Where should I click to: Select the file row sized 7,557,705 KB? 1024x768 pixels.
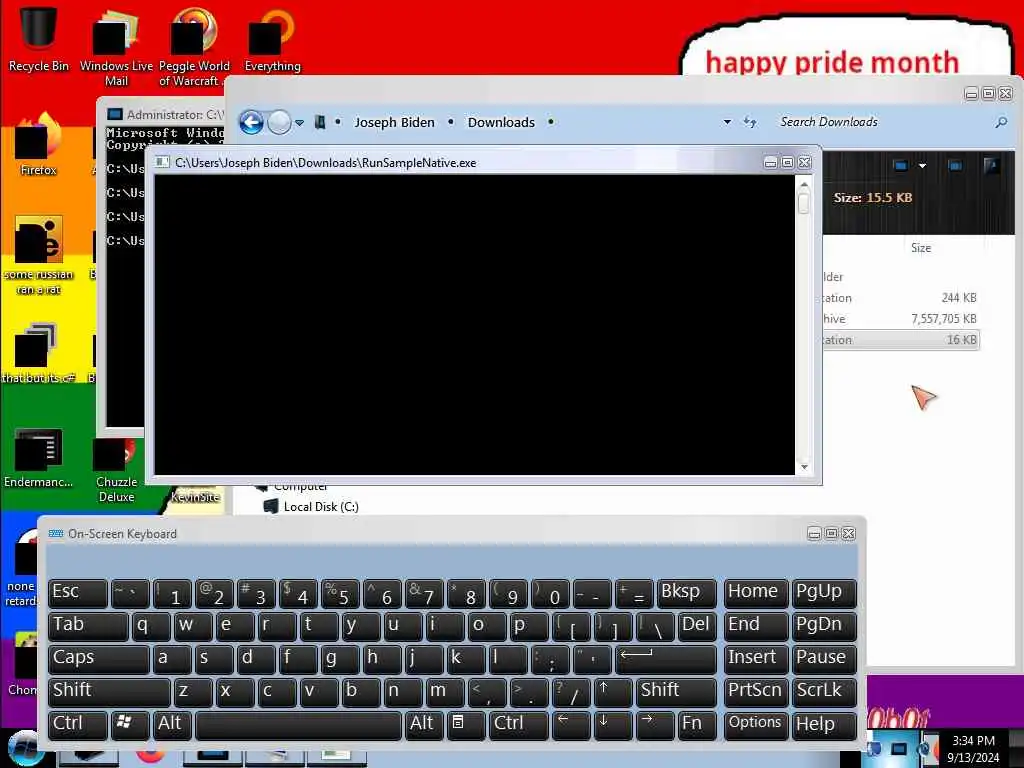(x=901, y=319)
